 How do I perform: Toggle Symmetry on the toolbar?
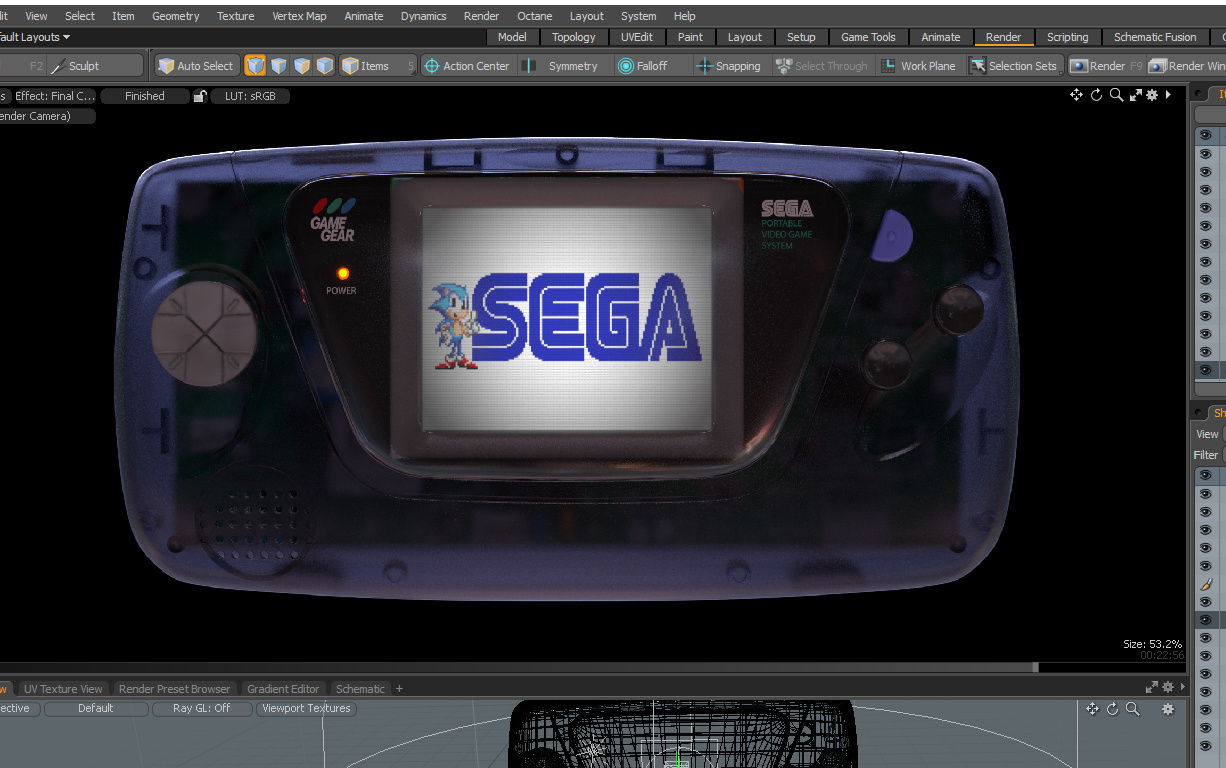tap(561, 66)
